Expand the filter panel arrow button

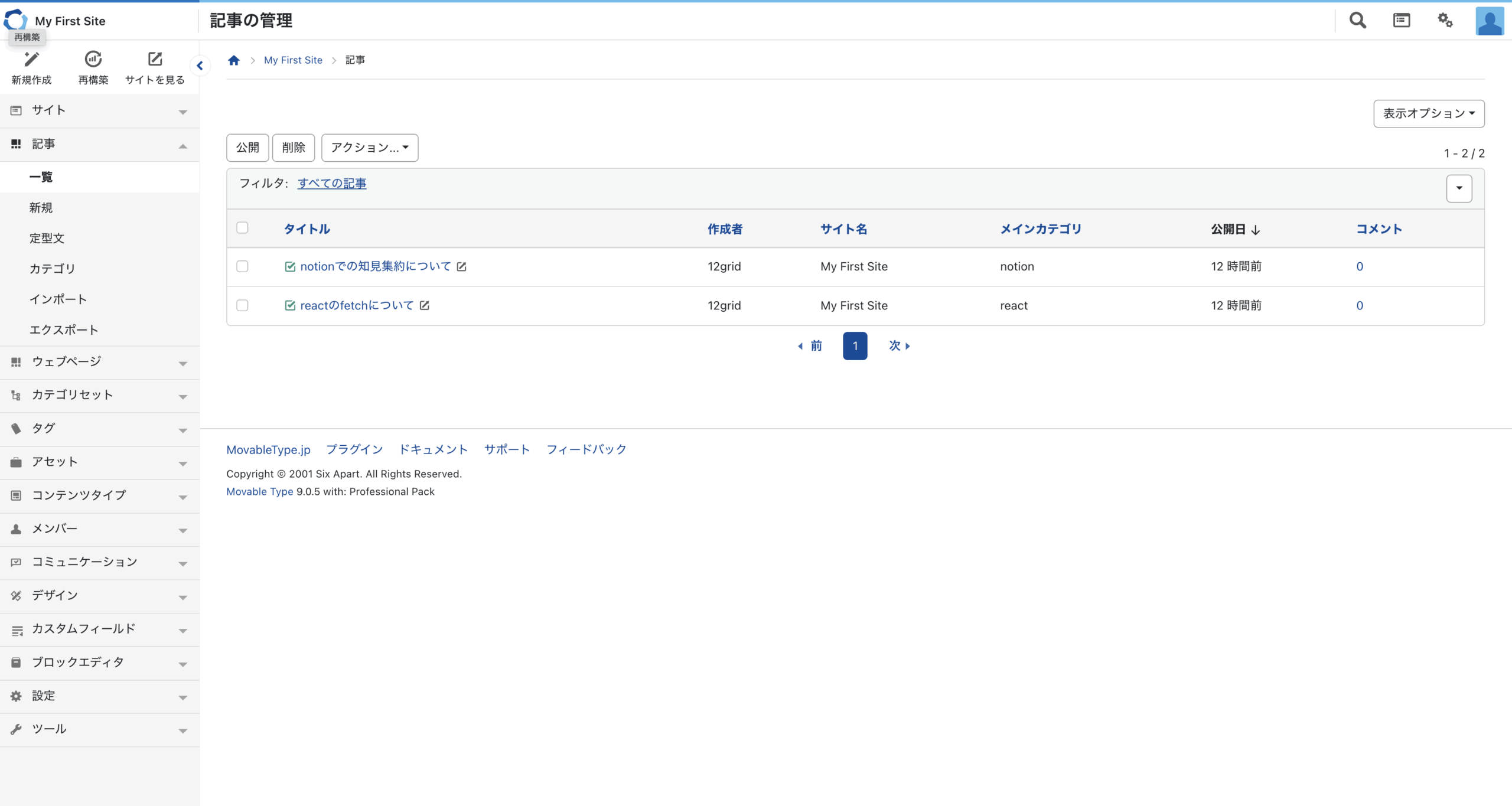1458,188
